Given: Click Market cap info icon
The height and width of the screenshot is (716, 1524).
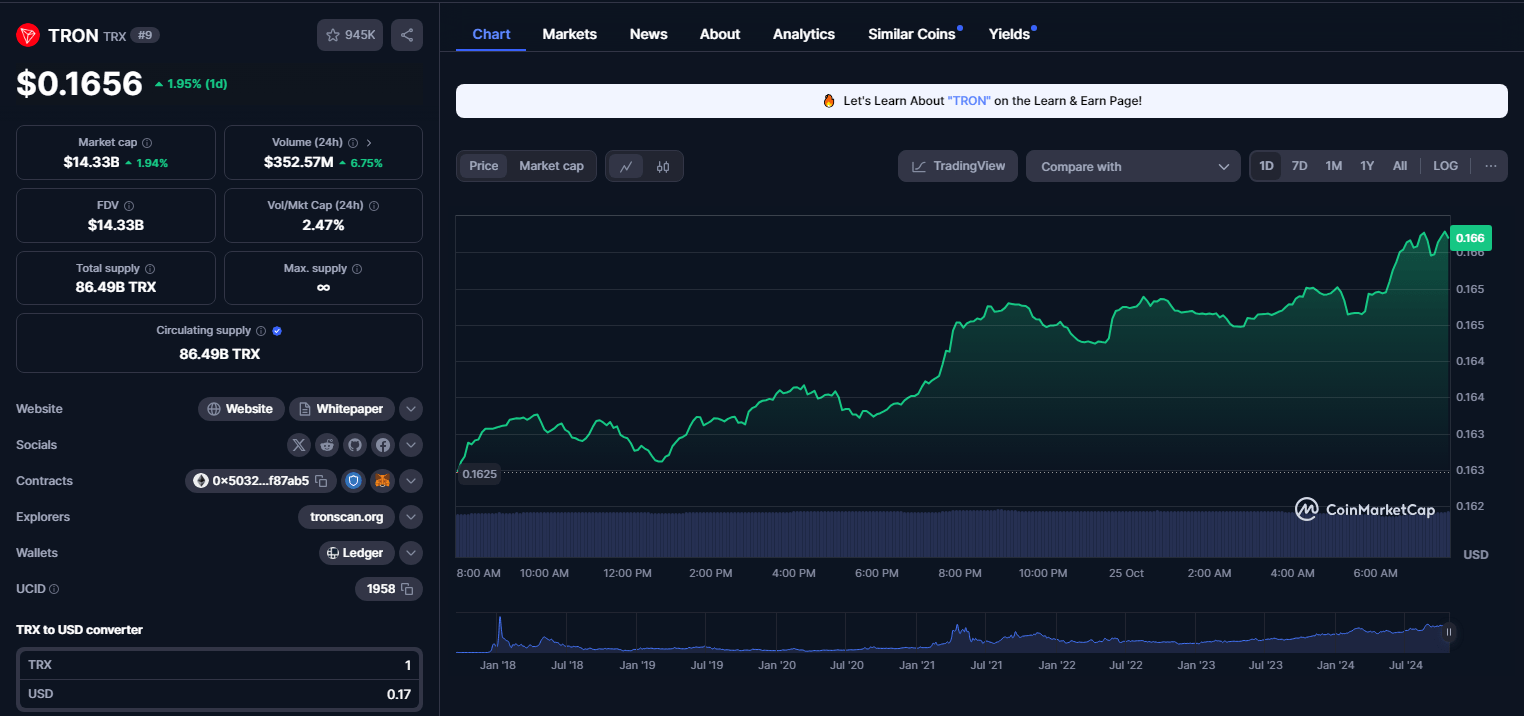Looking at the screenshot, I should [x=147, y=143].
